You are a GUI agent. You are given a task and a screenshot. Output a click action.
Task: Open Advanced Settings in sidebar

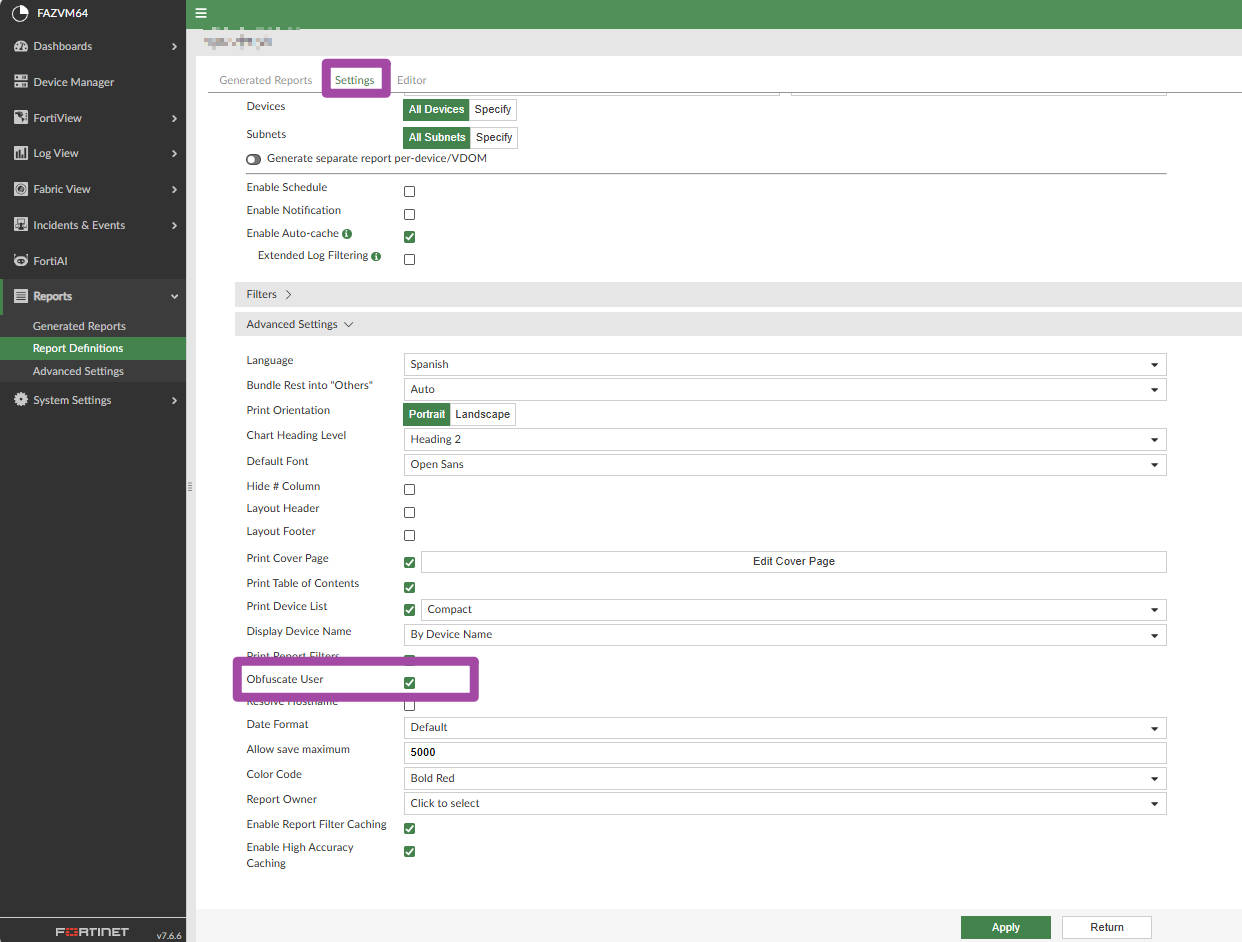pyautogui.click(x=93, y=371)
